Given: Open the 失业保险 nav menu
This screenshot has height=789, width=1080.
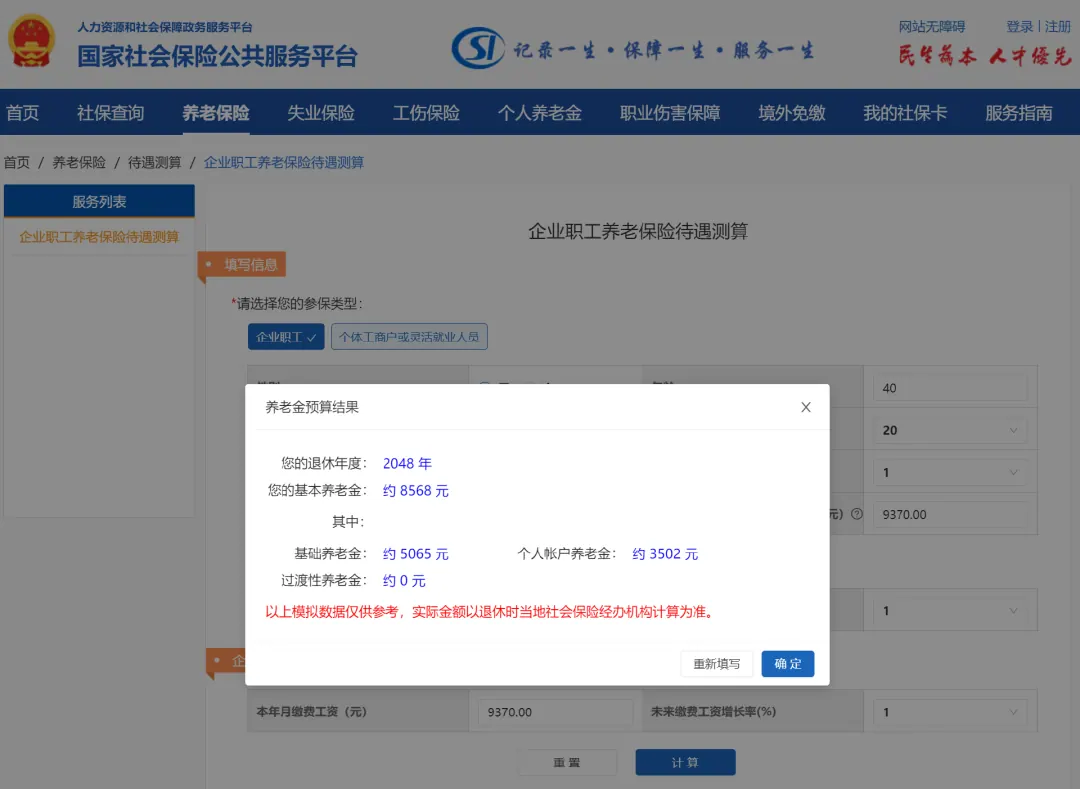Looking at the screenshot, I should tap(321, 112).
